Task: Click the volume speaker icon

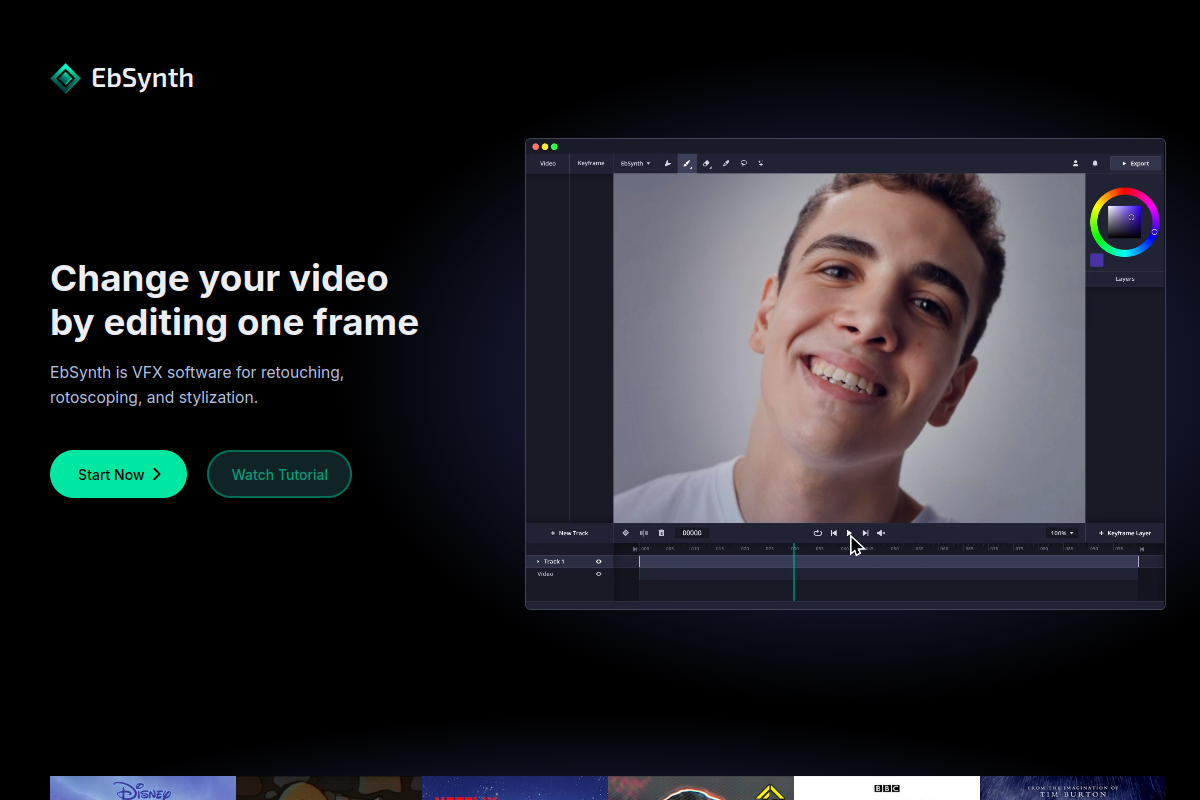Action: (x=881, y=533)
